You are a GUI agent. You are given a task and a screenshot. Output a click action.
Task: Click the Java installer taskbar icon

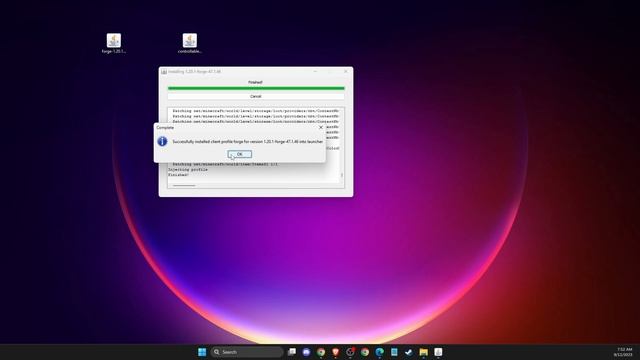(438, 352)
